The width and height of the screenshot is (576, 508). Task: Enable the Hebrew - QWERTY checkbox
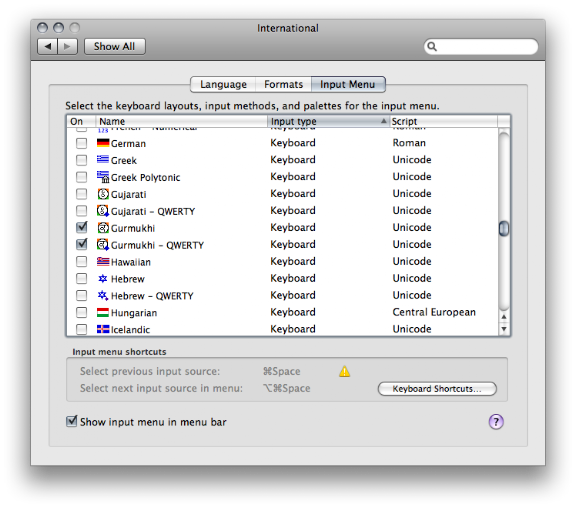(x=81, y=295)
